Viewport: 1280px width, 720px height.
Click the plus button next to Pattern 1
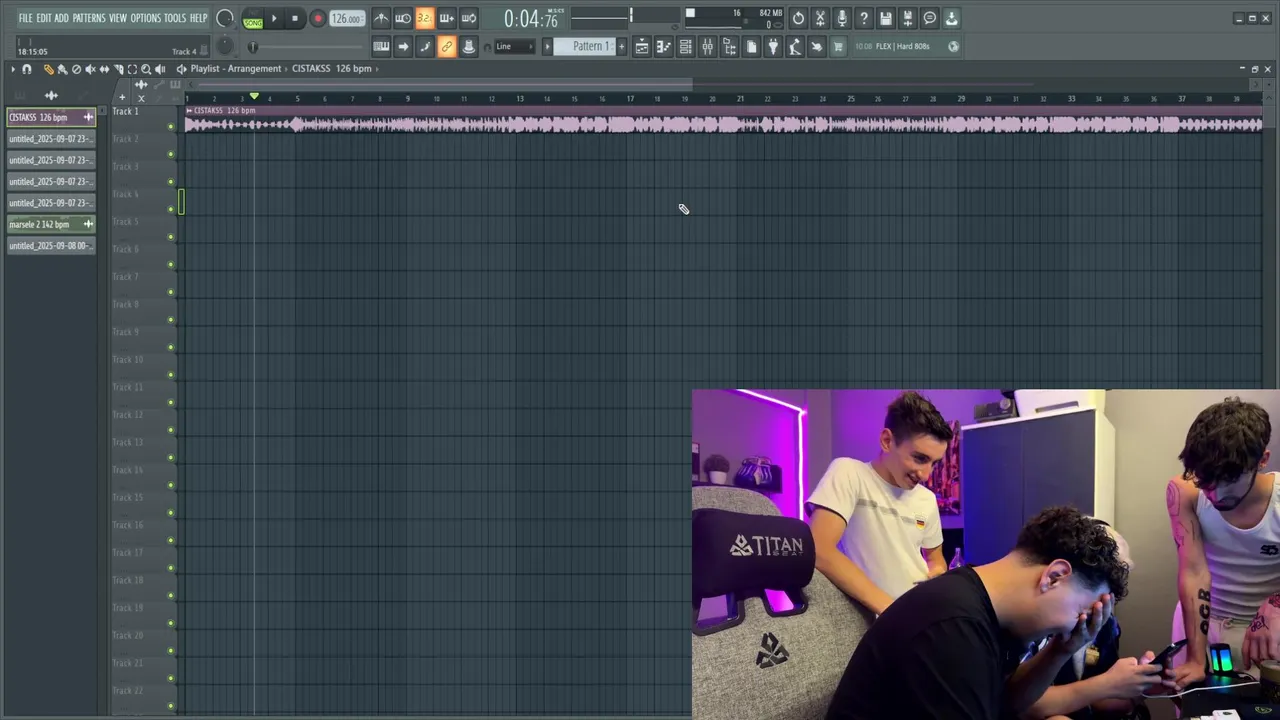click(x=621, y=46)
